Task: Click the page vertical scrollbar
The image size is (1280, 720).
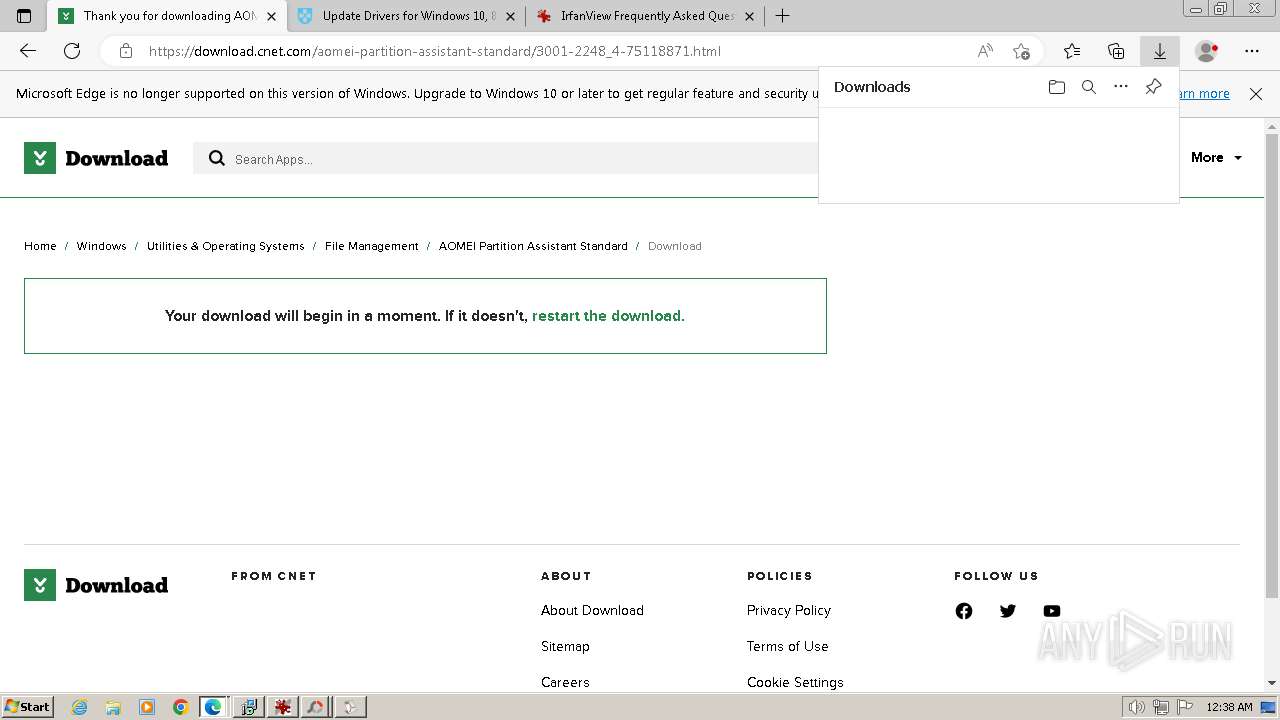Action: [1272, 365]
